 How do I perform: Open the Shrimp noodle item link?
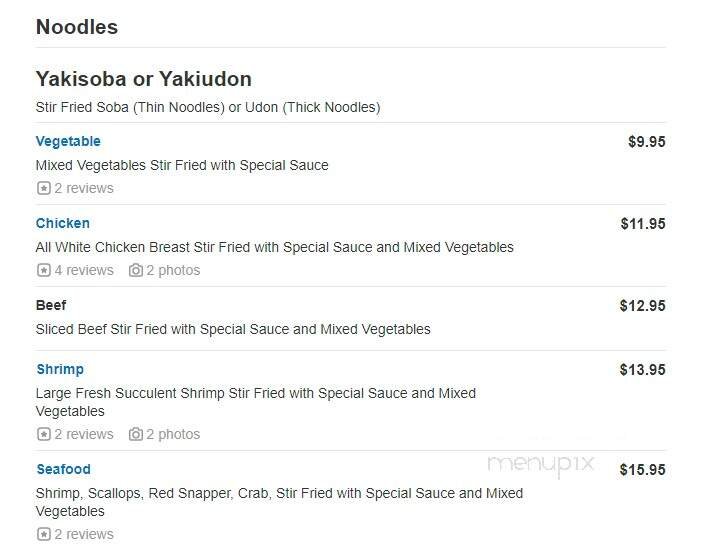(x=60, y=370)
